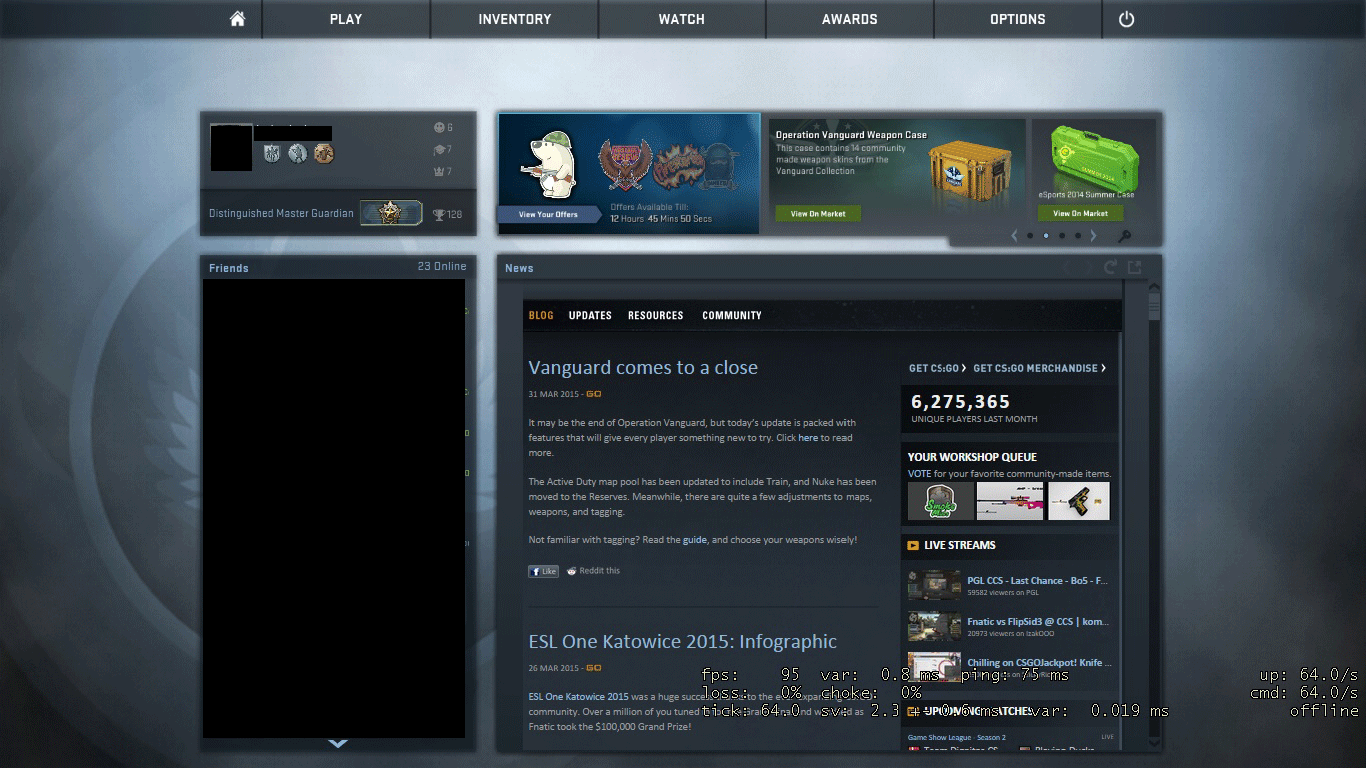Click the graduation cap teacher commendation icon
This screenshot has width=1366, height=768.
pyautogui.click(x=438, y=149)
